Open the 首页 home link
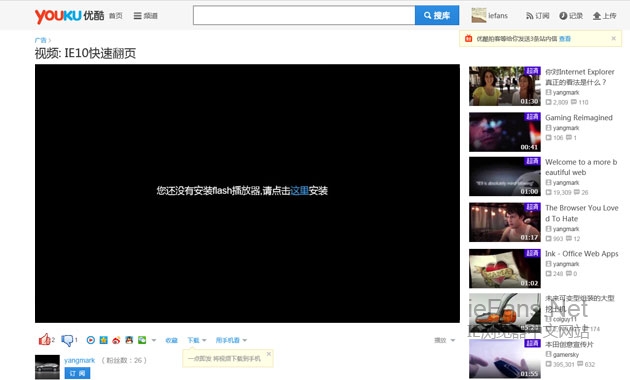This screenshot has width=630, height=380. click(x=115, y=16)
